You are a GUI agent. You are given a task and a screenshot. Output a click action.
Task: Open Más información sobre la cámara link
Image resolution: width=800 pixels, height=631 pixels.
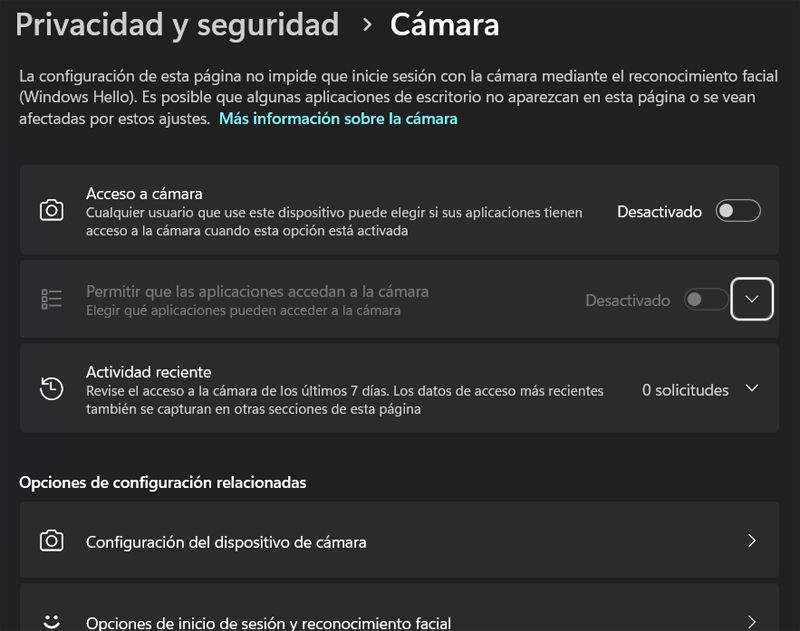(338, 118)
